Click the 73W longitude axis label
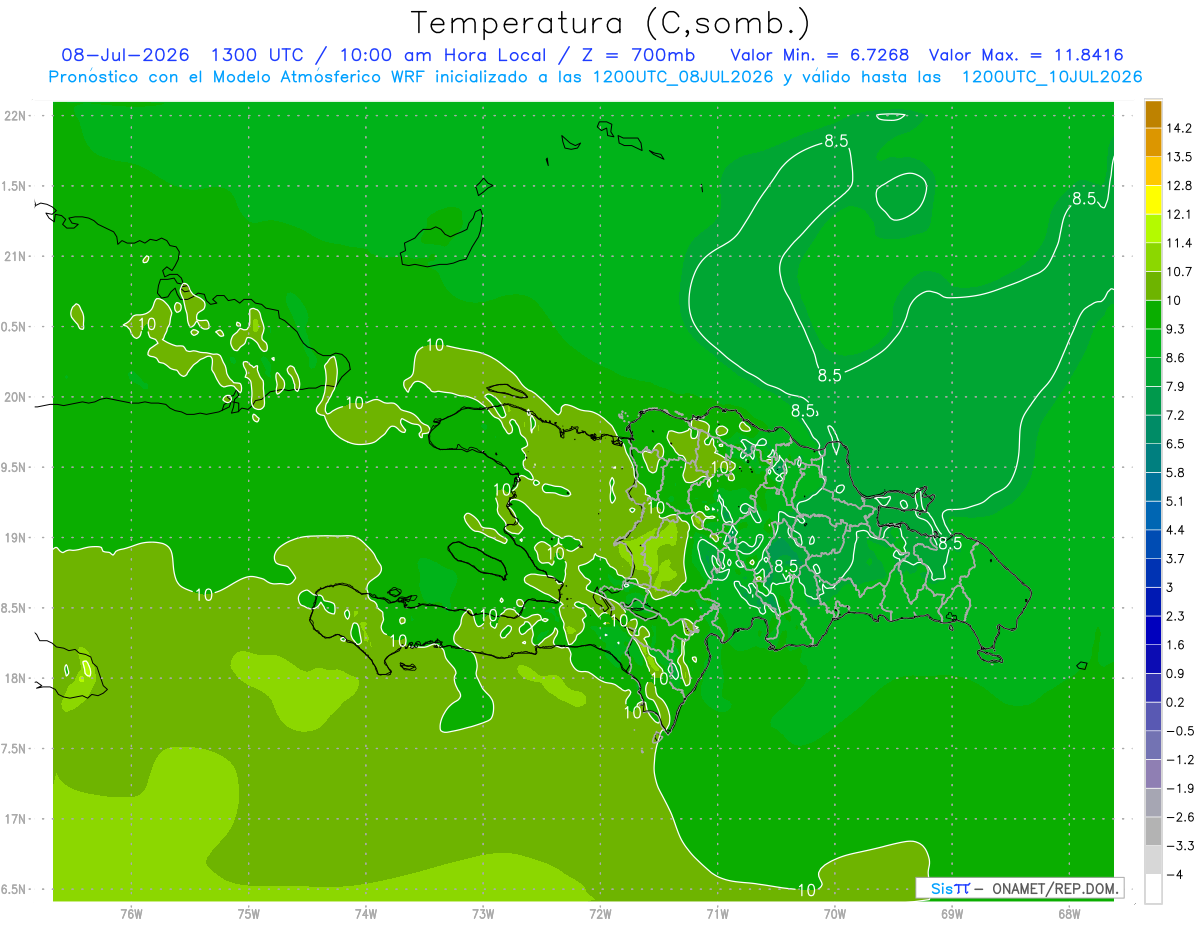This screenshot has width=1200, height=927. (x=483, y=914)
